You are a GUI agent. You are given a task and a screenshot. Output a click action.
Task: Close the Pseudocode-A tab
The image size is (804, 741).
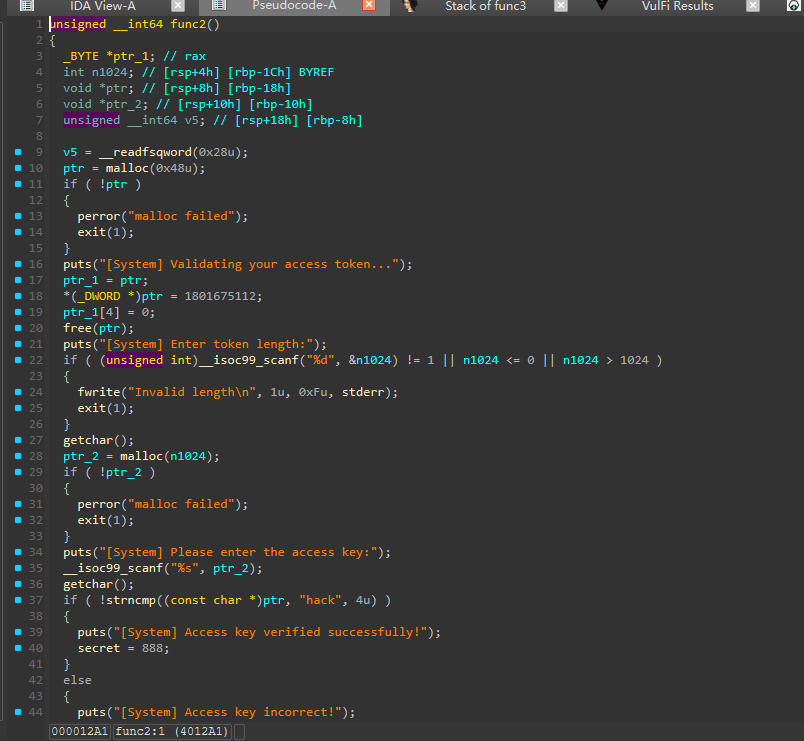[369, 6]
